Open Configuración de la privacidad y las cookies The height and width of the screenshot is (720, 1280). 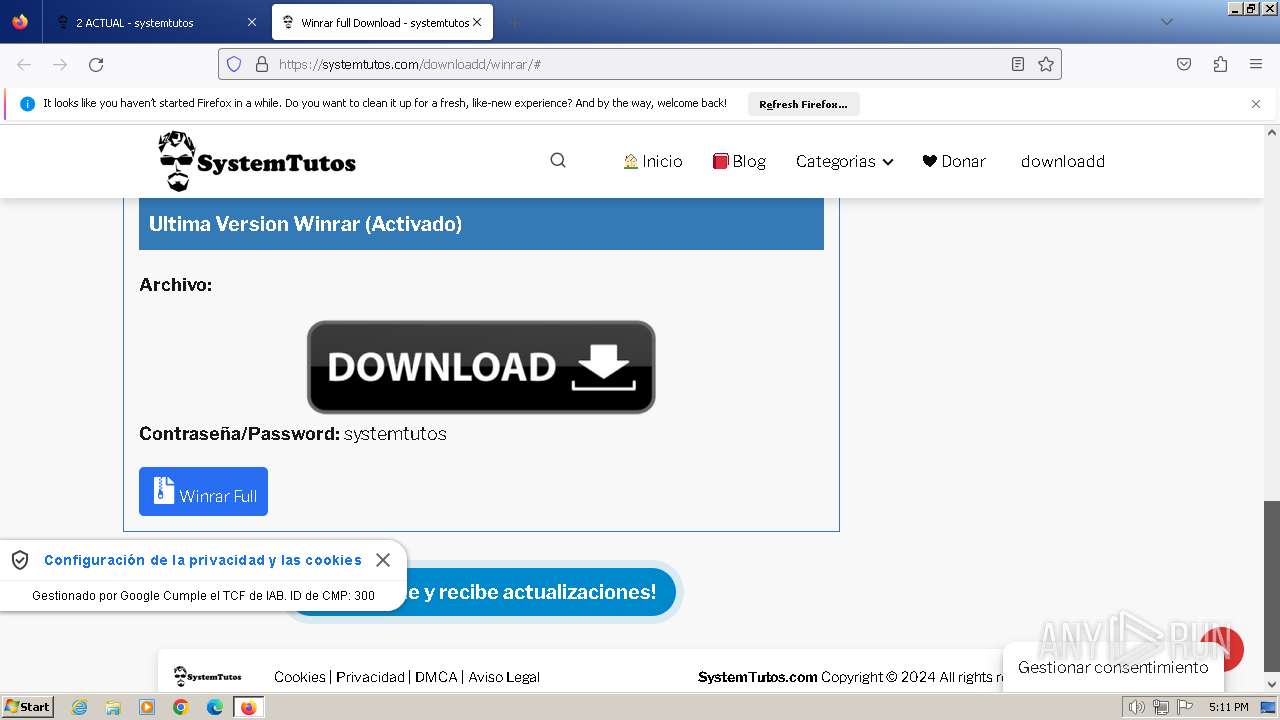[203, 560]
